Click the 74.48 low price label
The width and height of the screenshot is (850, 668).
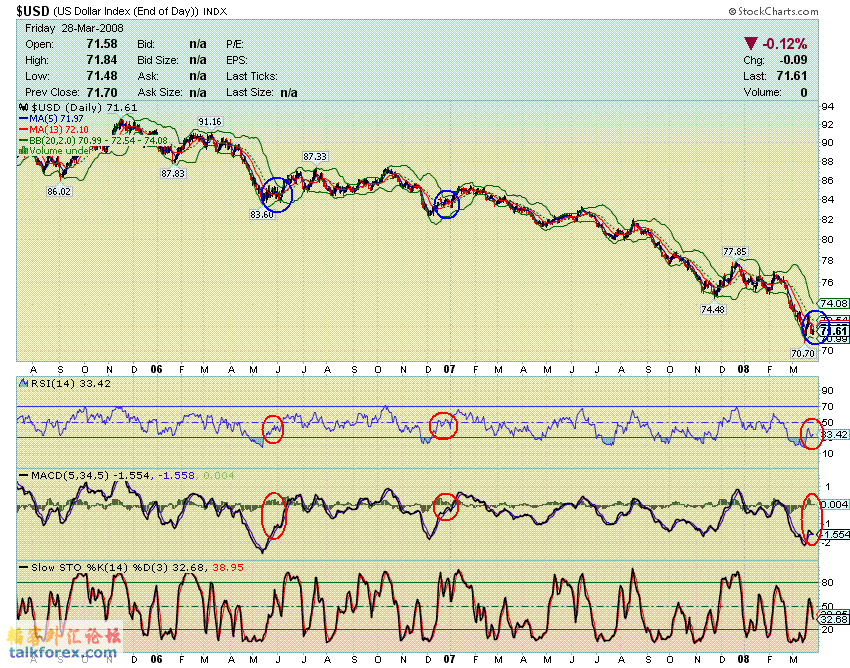pos(713,309)
